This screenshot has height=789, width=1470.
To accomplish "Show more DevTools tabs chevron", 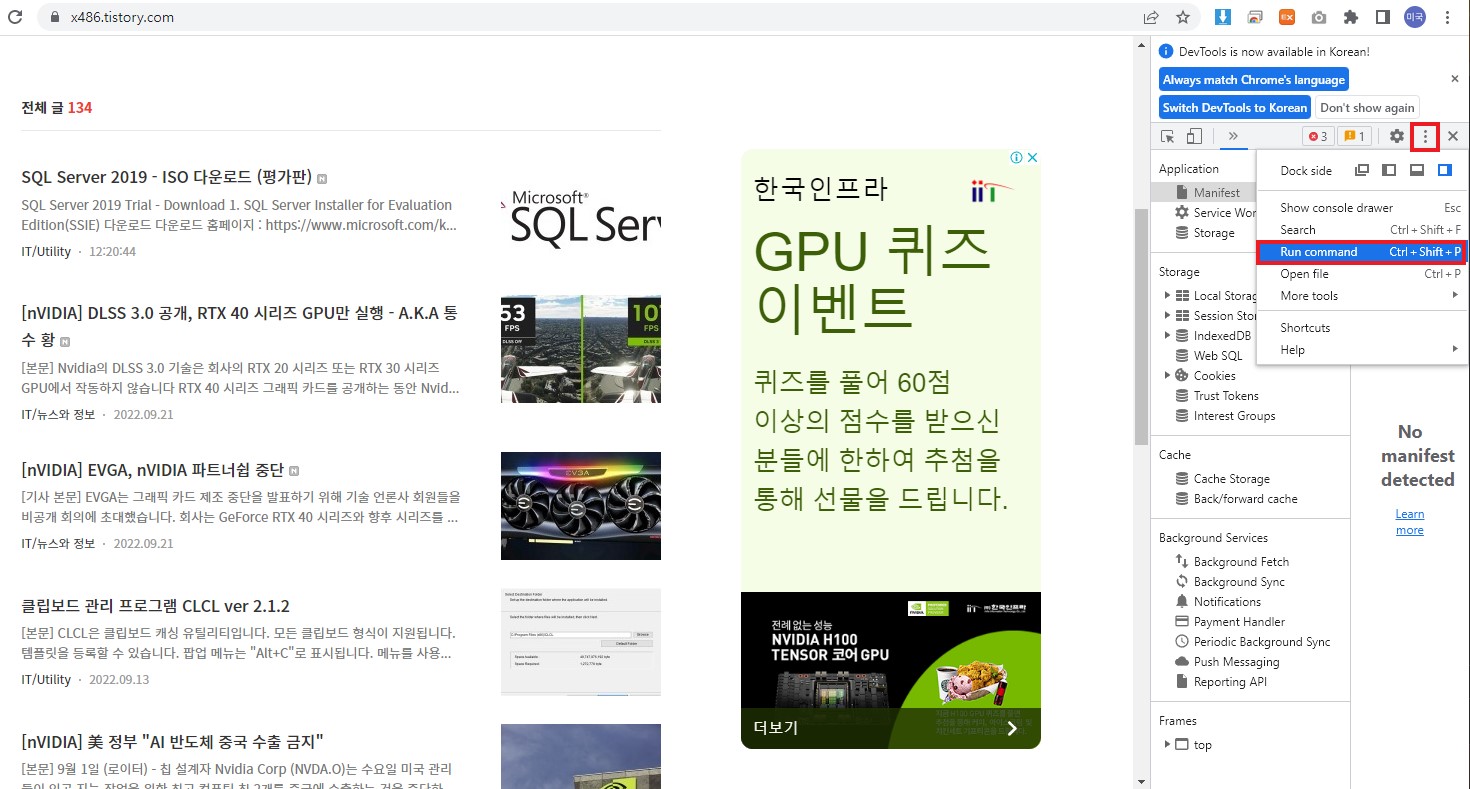I will click(x=1233, y=136).
